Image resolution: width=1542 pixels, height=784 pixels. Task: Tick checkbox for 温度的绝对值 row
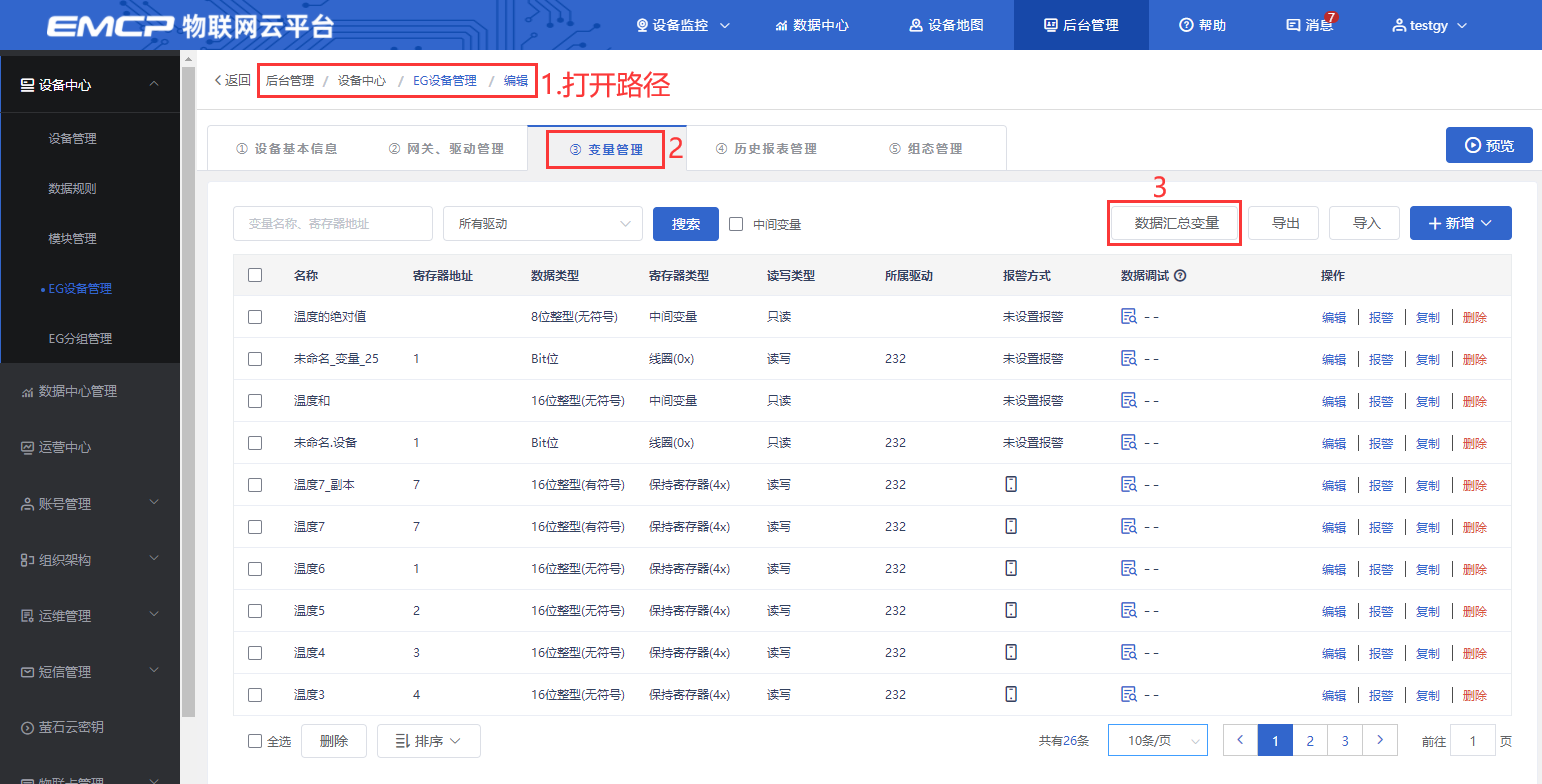coord(255,317)
